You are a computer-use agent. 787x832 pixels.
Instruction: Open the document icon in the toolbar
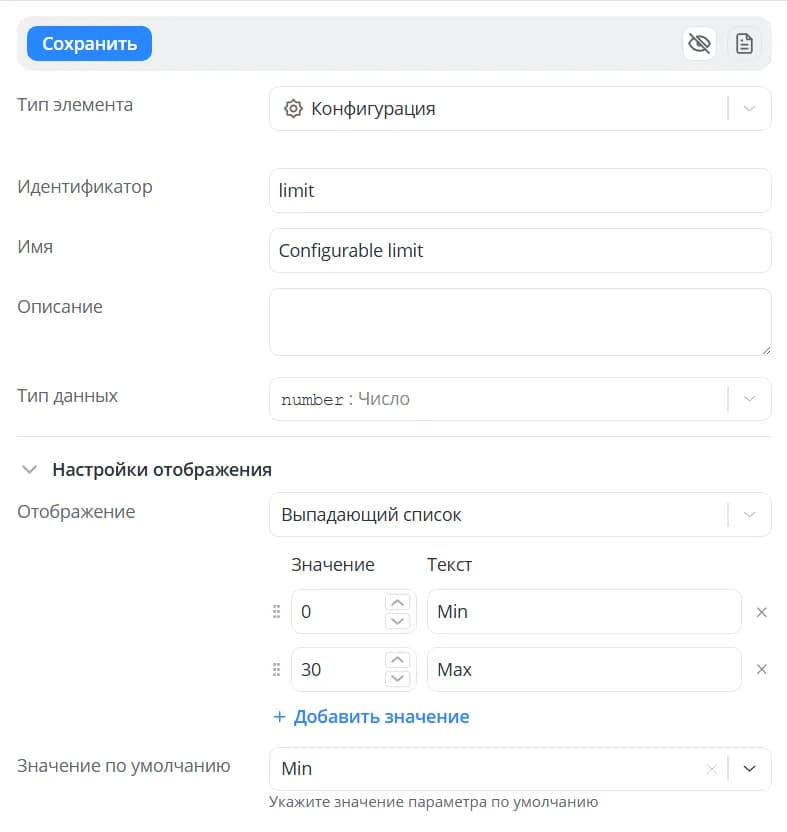(x=744, y=44)
